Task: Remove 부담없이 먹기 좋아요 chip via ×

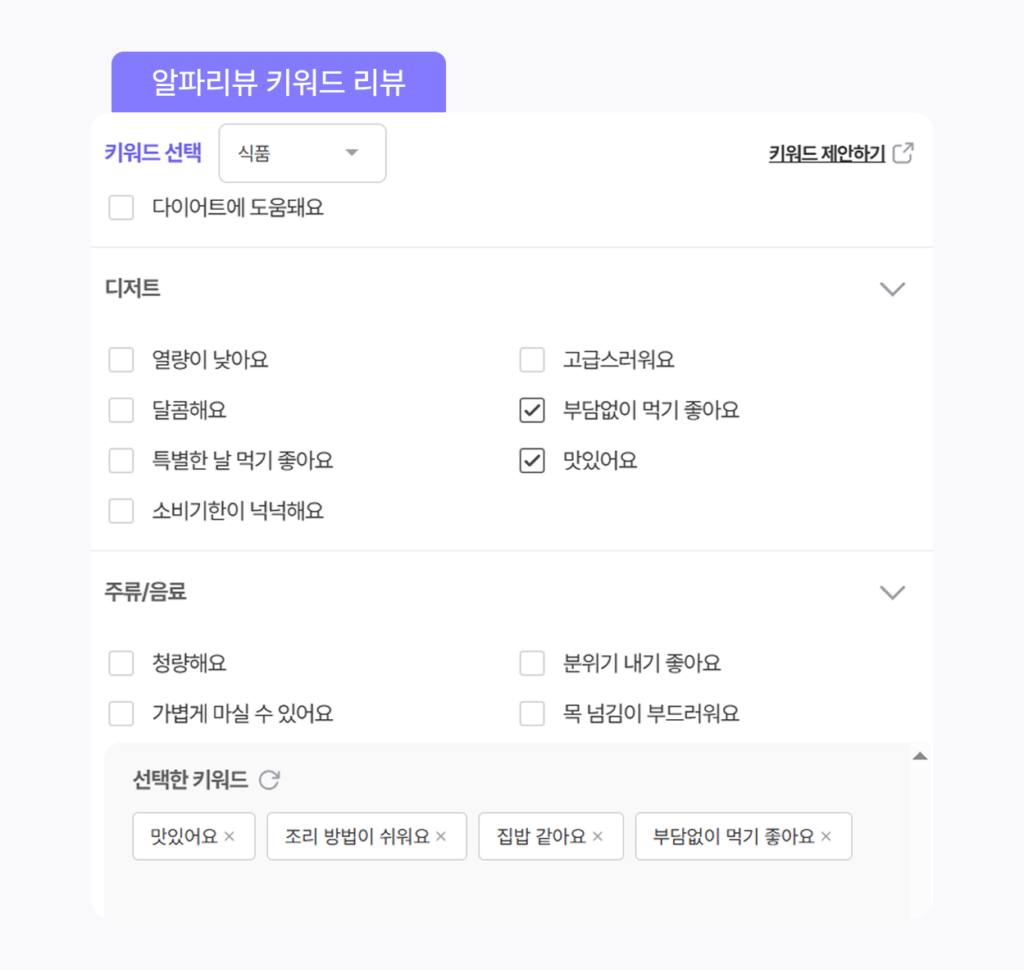Action: click(826, 836)
